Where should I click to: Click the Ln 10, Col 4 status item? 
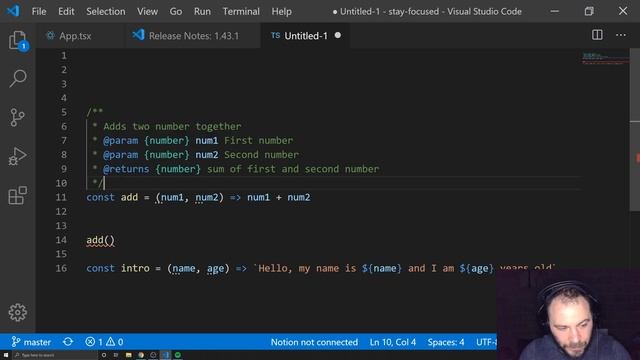point(393,342)
